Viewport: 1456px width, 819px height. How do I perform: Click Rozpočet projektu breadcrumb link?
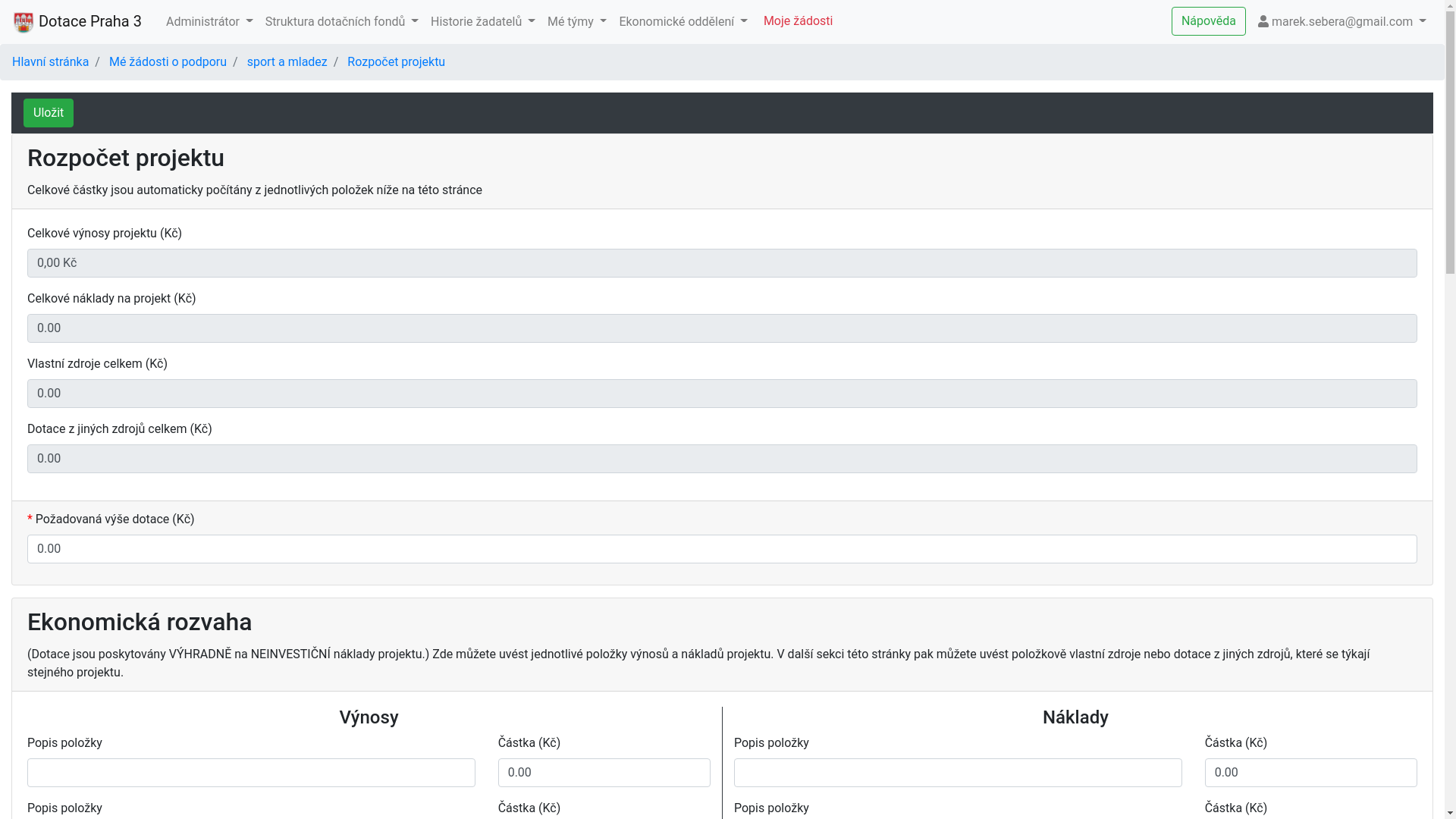[x=396, y=62]
